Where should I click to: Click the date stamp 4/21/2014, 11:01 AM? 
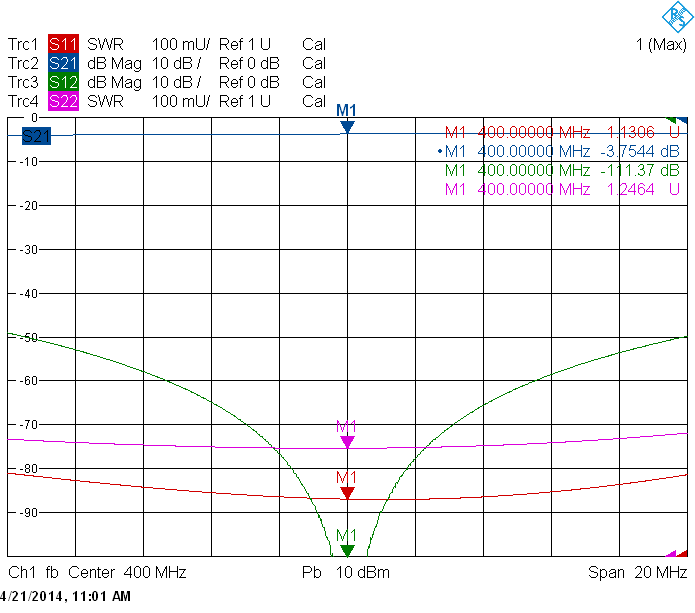66,596
